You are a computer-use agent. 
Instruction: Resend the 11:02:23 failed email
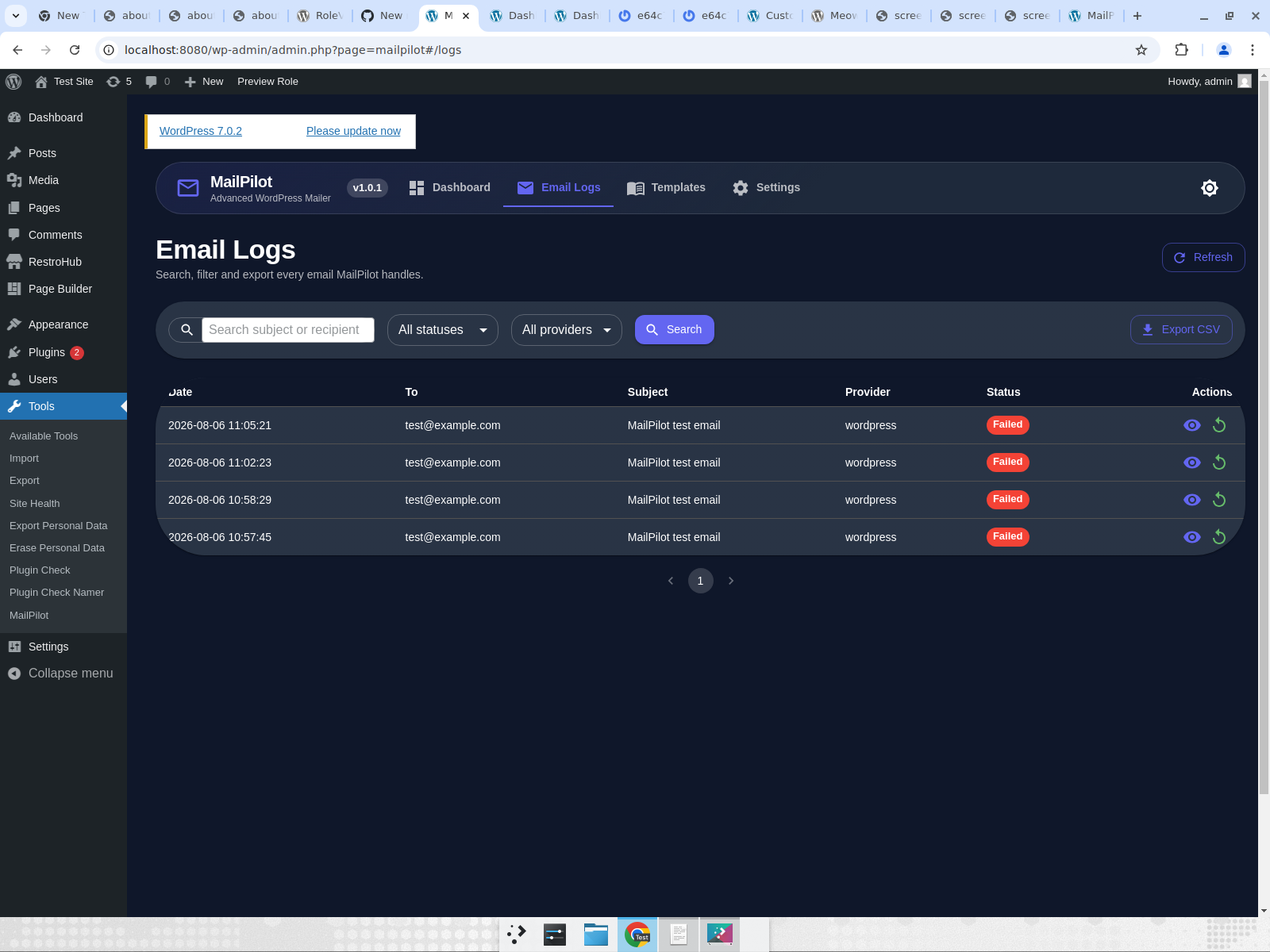(x=1219, y=463)
